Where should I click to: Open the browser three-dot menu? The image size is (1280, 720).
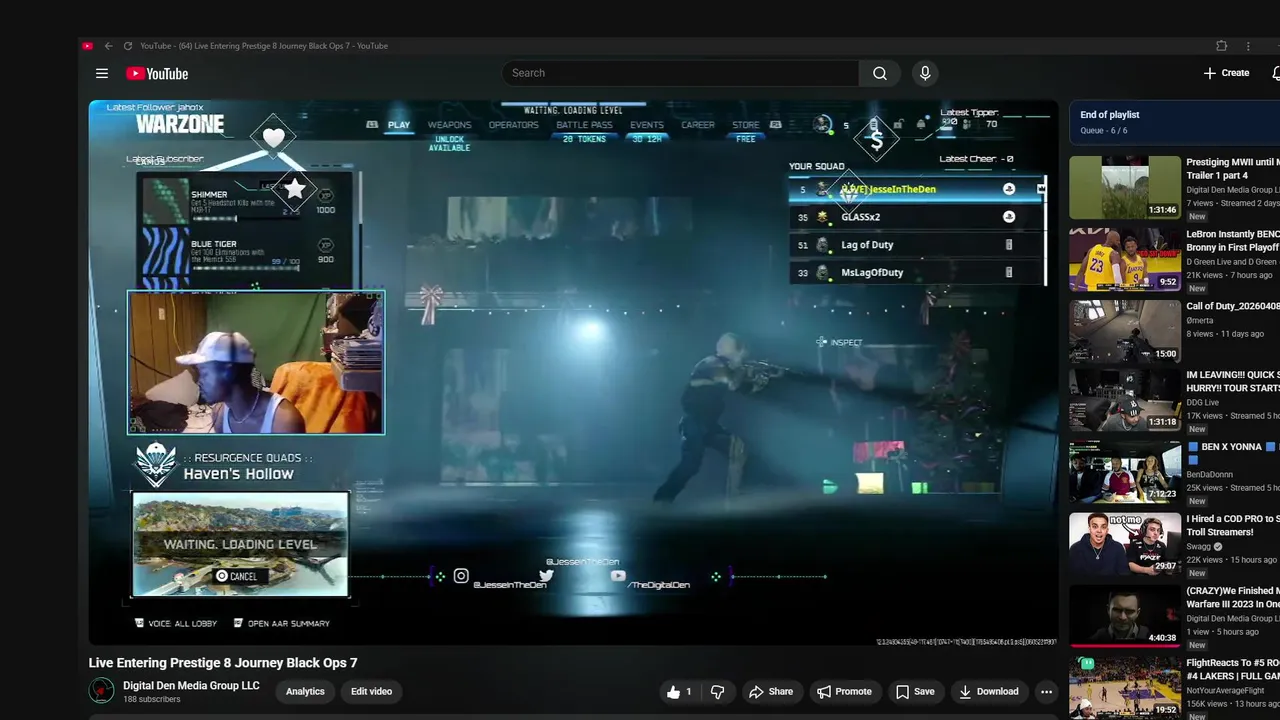[x=1248, y=46]
